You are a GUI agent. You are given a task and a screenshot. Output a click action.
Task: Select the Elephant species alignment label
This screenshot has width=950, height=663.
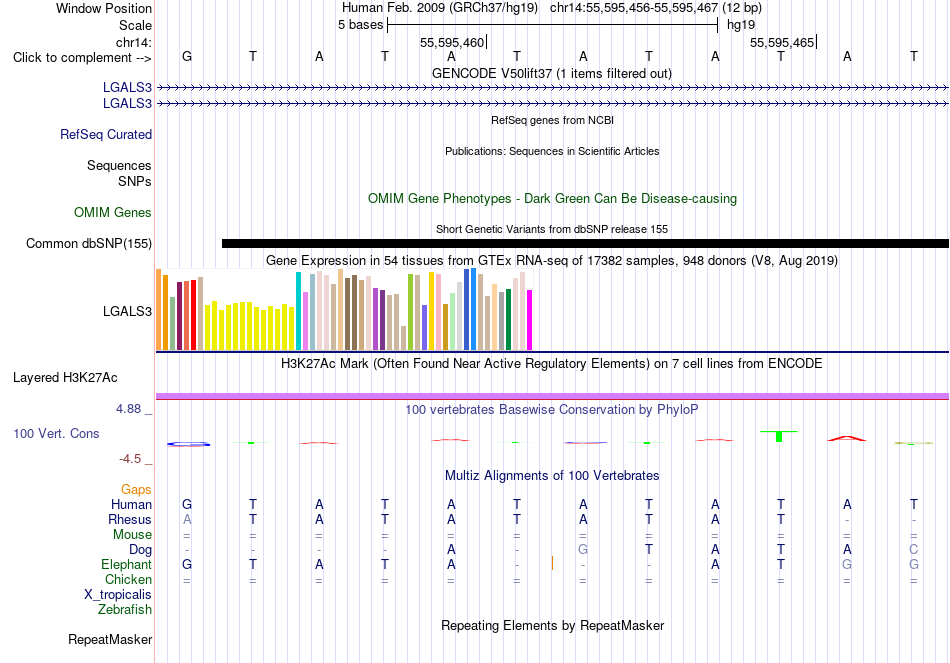[x=126, y=564]
